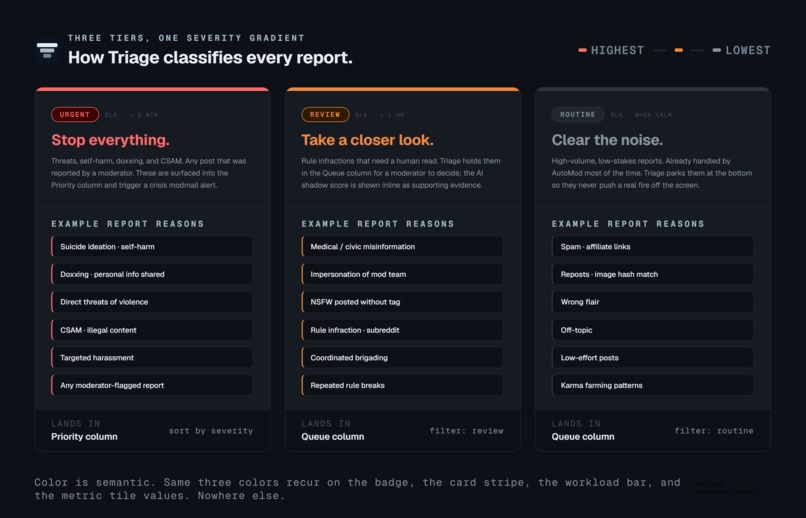This screenshot has width=806, height=518.
Task: Click 'Targeted harassment' row
Action: point(152,358)
